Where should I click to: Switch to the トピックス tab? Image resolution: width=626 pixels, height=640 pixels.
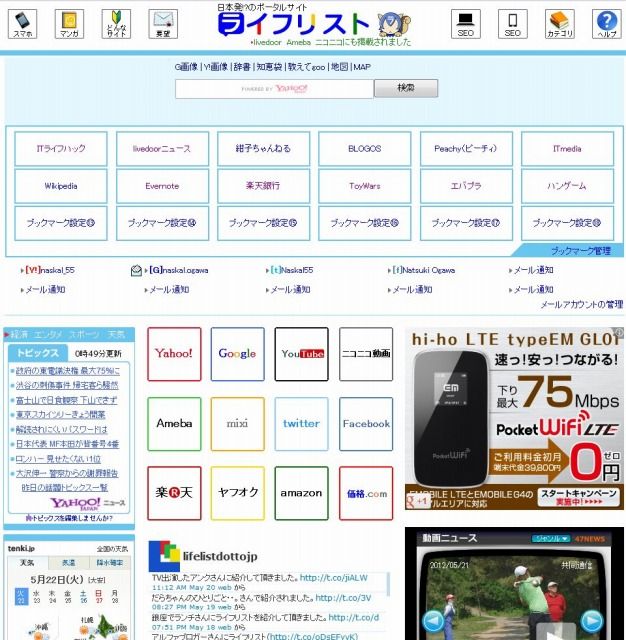tap(38, 353)
